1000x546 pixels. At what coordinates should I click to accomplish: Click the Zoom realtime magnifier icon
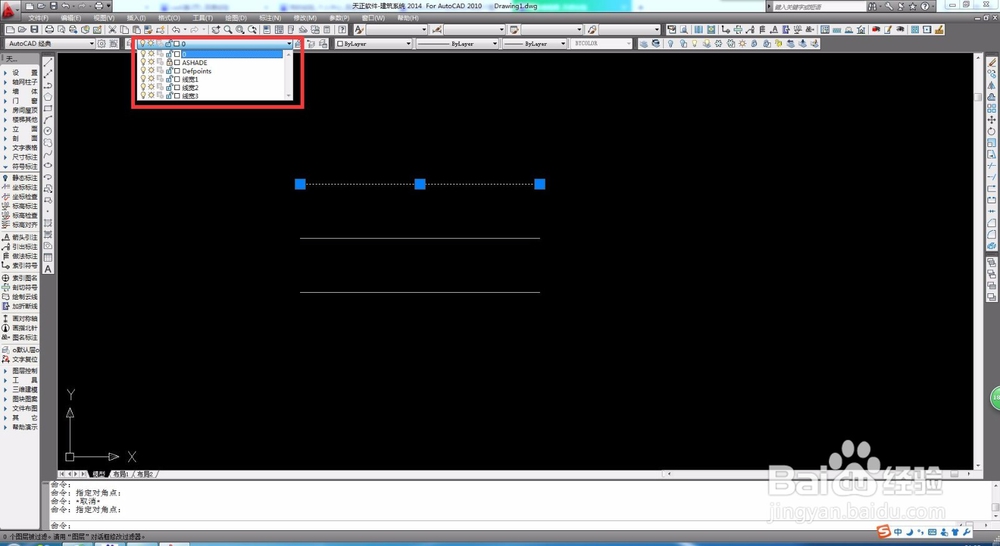pos(228,30)
